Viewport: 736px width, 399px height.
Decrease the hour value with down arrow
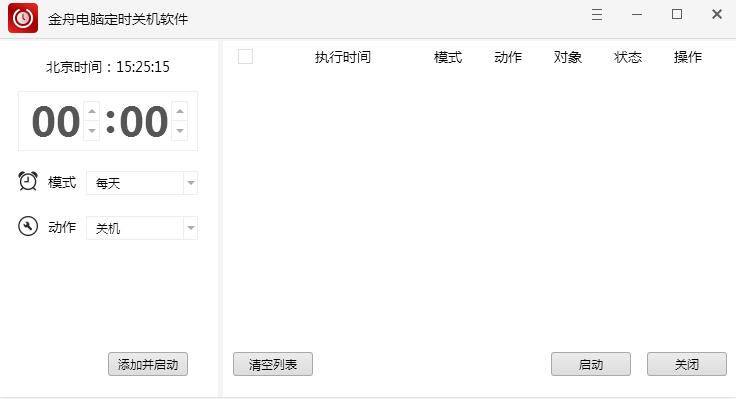point(92,130)
